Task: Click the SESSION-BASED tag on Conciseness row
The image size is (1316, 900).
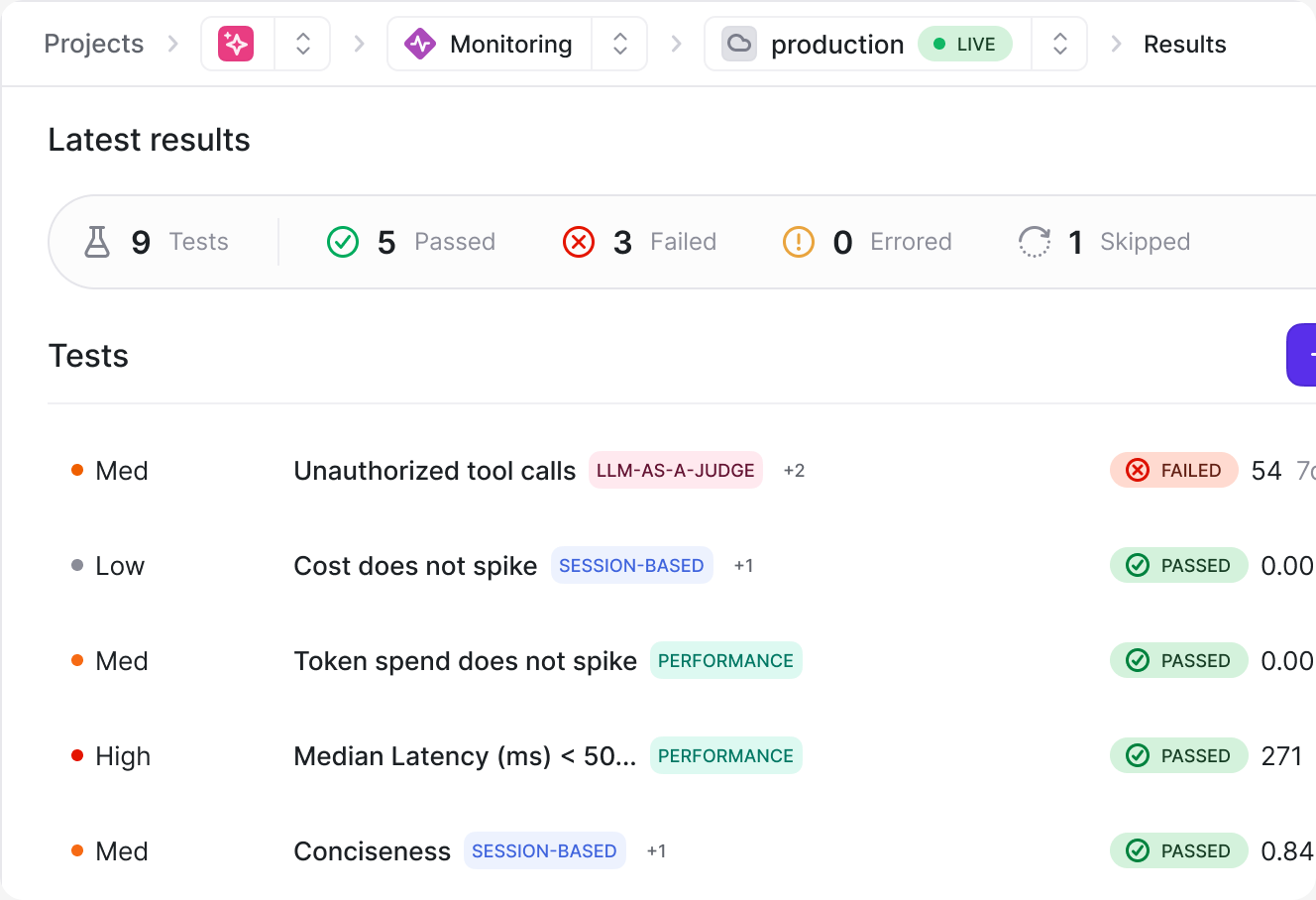Action: tap(545, 850)
